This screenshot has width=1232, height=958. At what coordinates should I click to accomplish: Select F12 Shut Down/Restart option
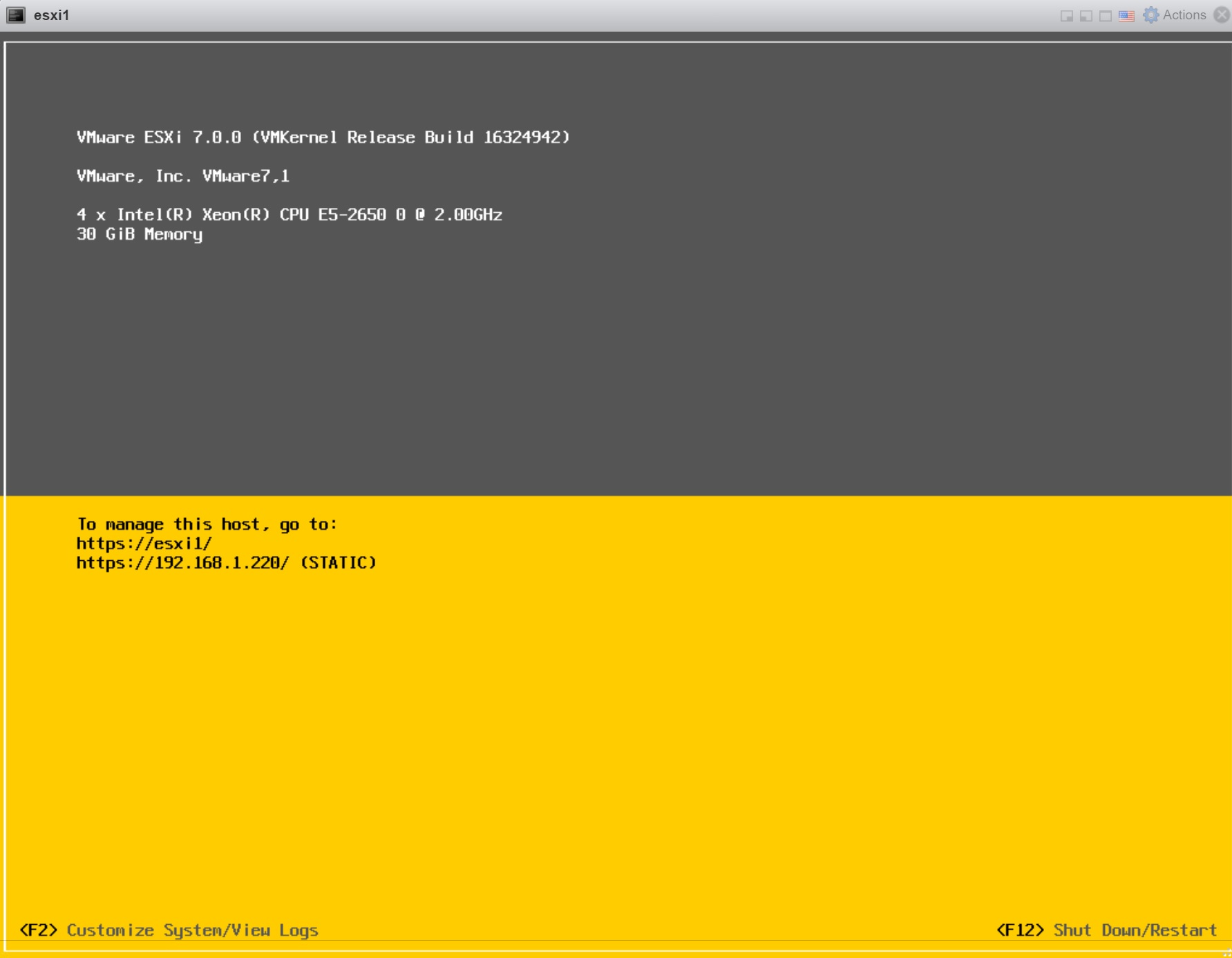point(1106,930)
